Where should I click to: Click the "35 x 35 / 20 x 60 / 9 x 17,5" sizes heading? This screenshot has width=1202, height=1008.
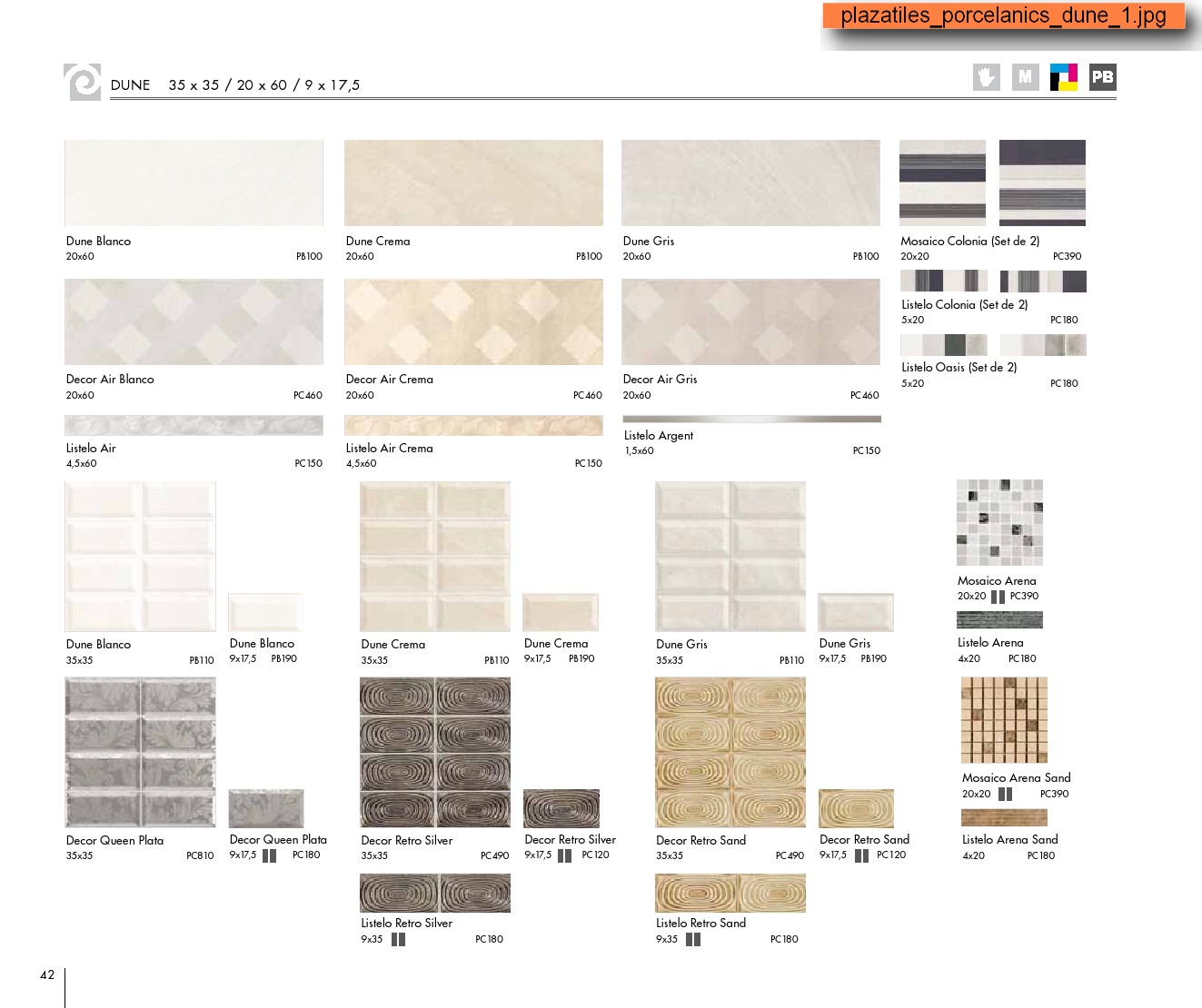[x=264, y=85]
